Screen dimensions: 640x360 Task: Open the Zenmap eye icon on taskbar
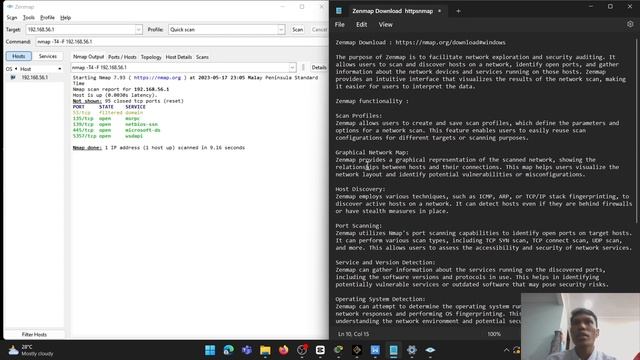pos(430,350)
